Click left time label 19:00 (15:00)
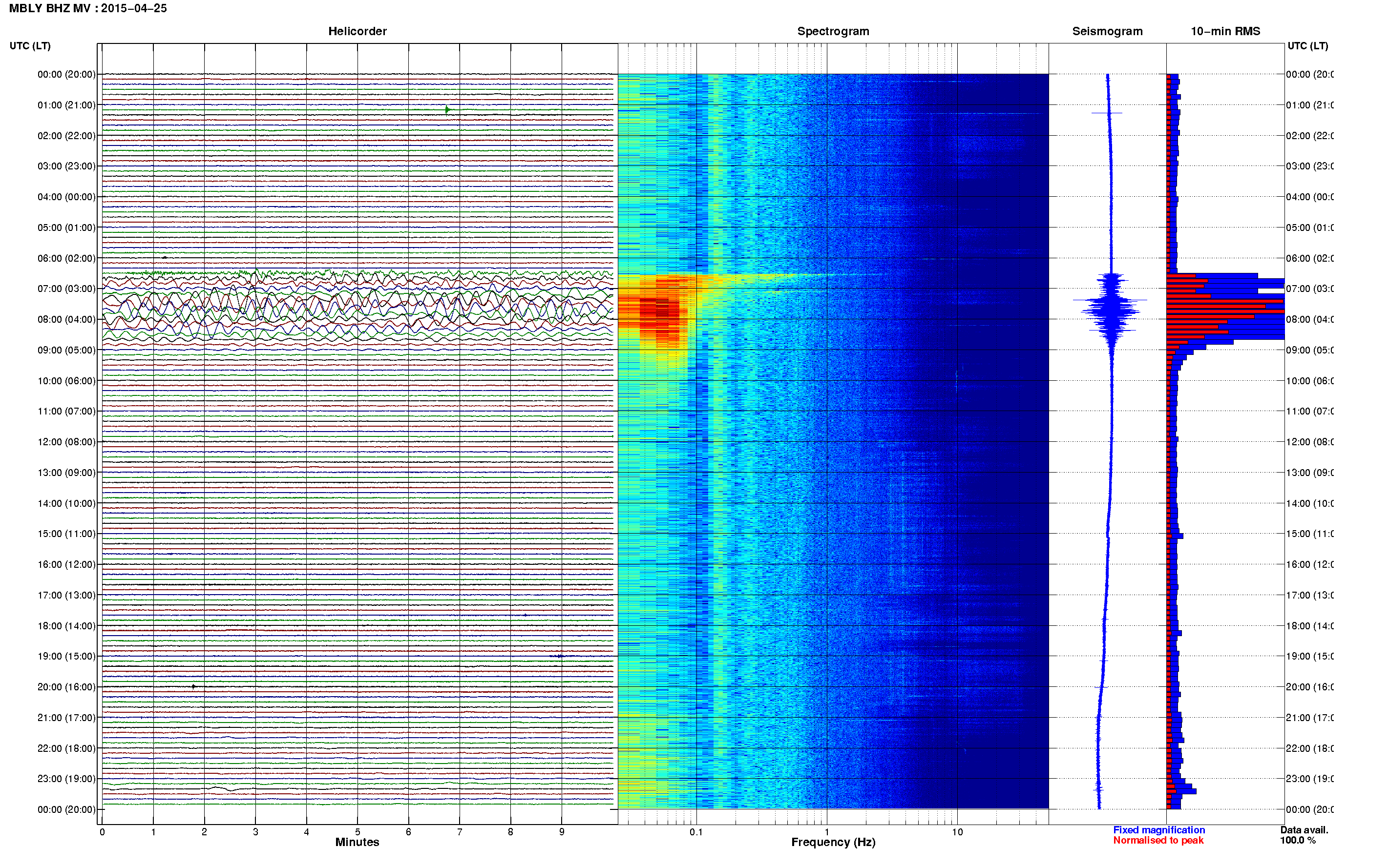The height and width of the screenshot is (868, 1389). point(66,657)
